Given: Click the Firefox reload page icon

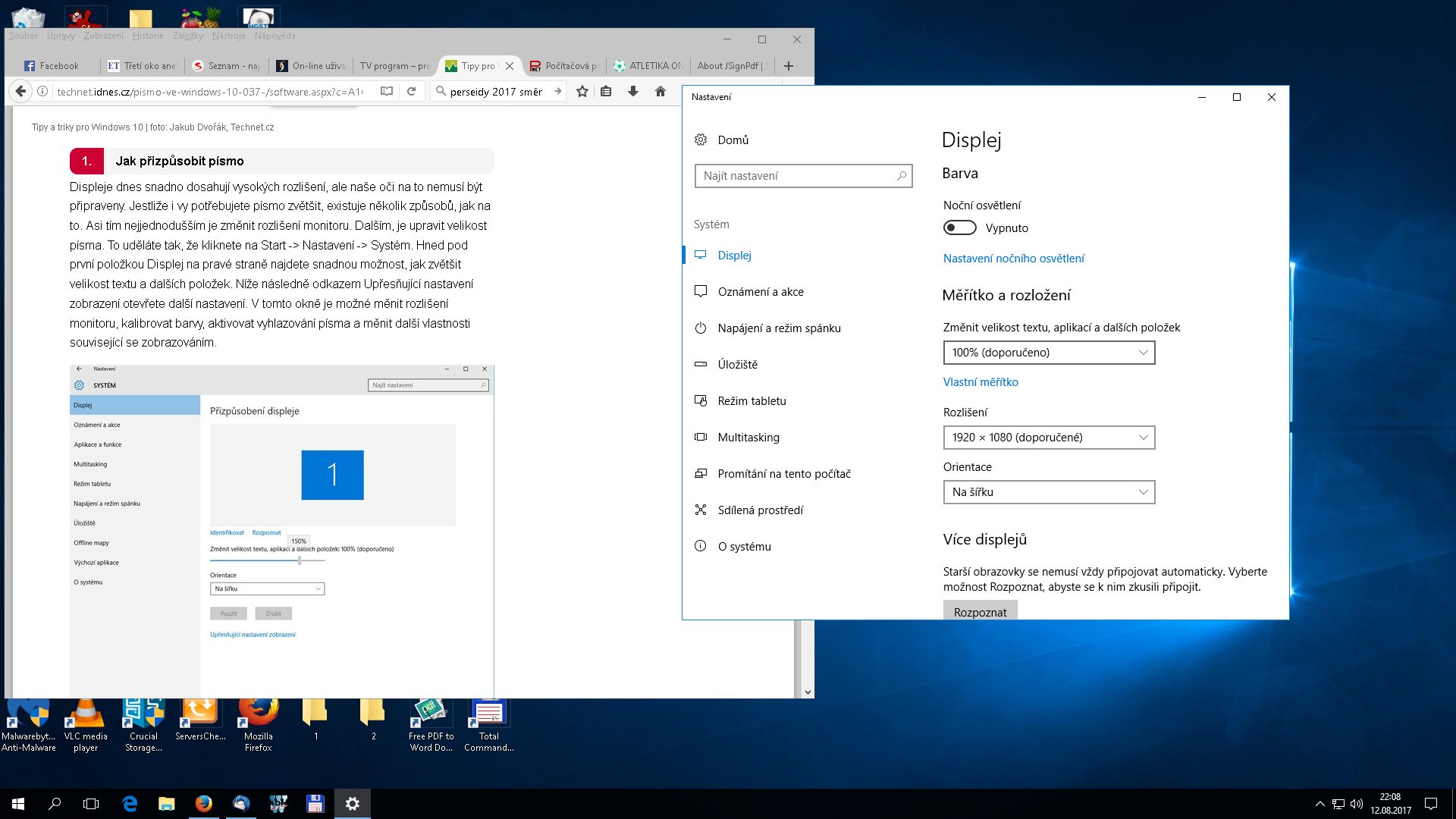Looking at the screenshot, I should [x=411, y=91].
